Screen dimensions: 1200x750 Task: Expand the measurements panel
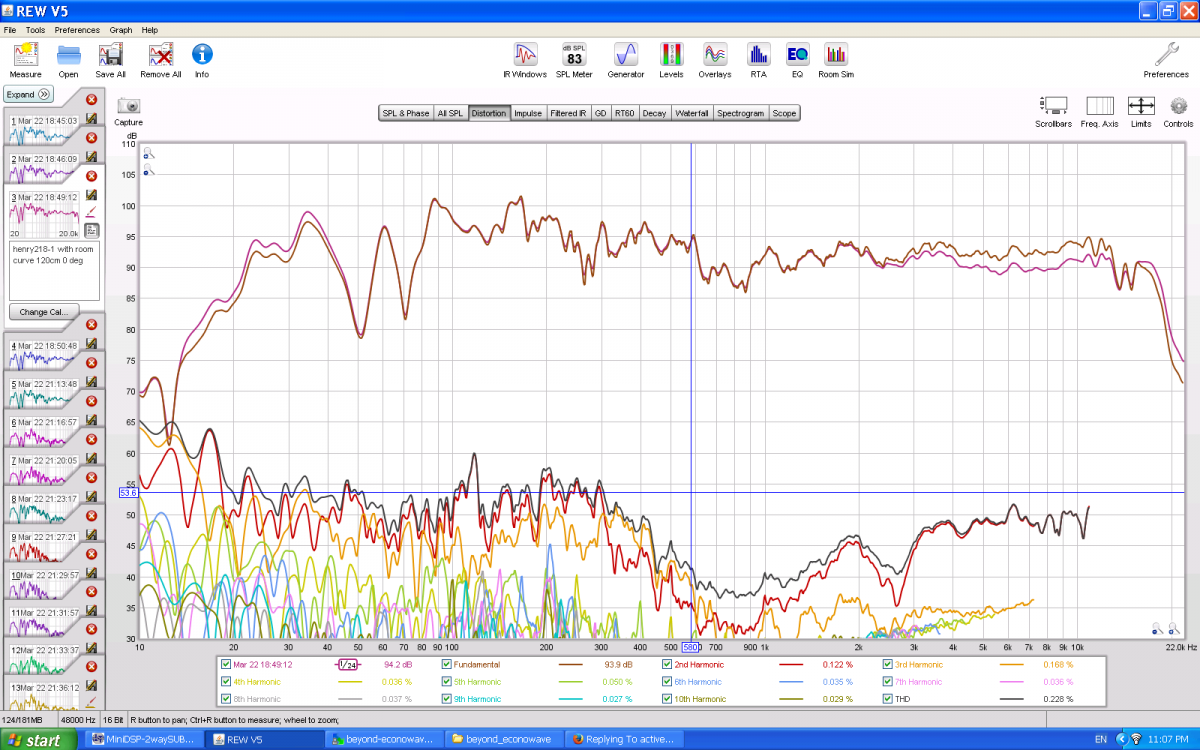[x=28, y=94]
